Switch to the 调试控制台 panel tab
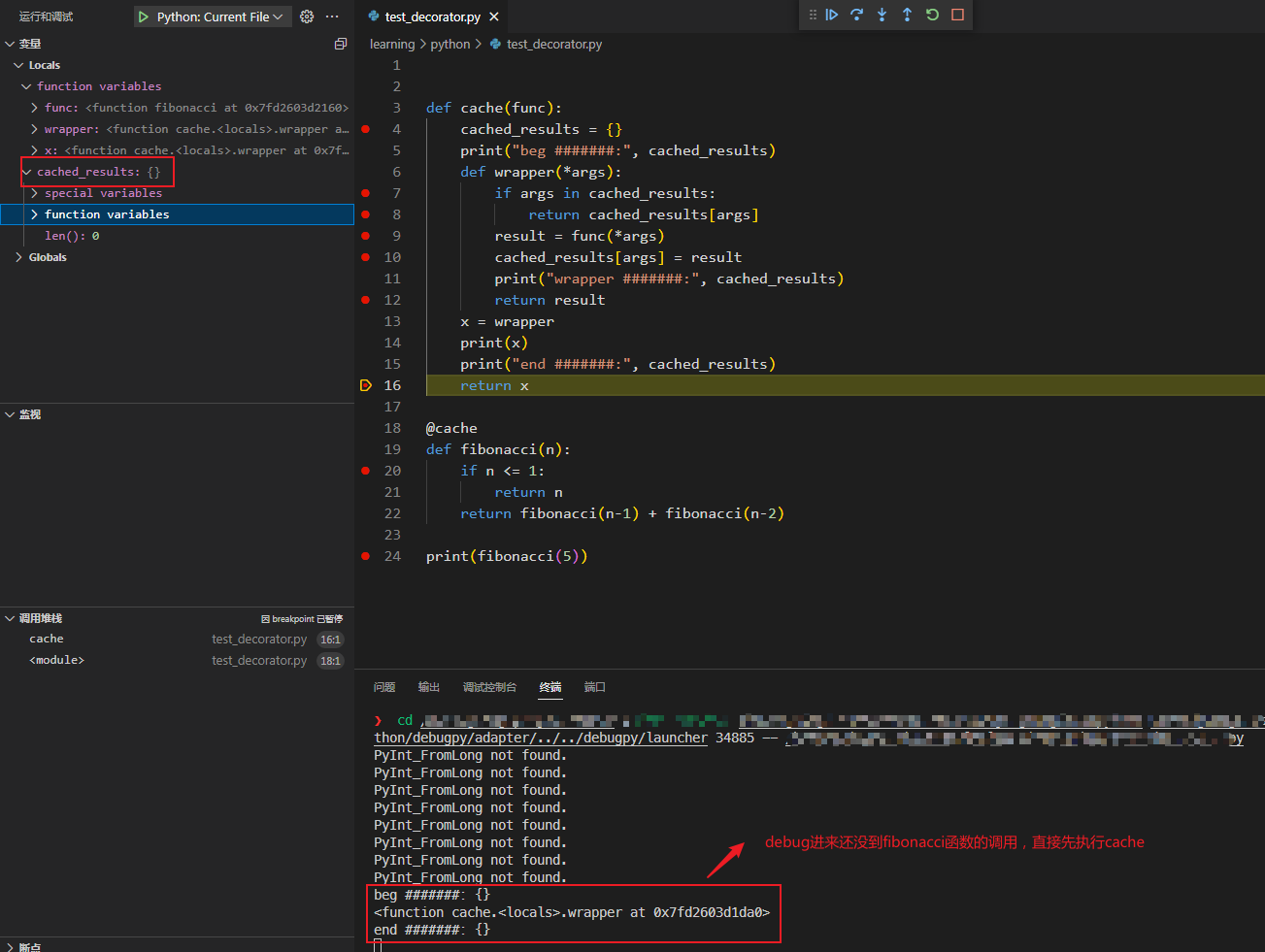Viewport: 1265px width, 952px height. (489, 687)
